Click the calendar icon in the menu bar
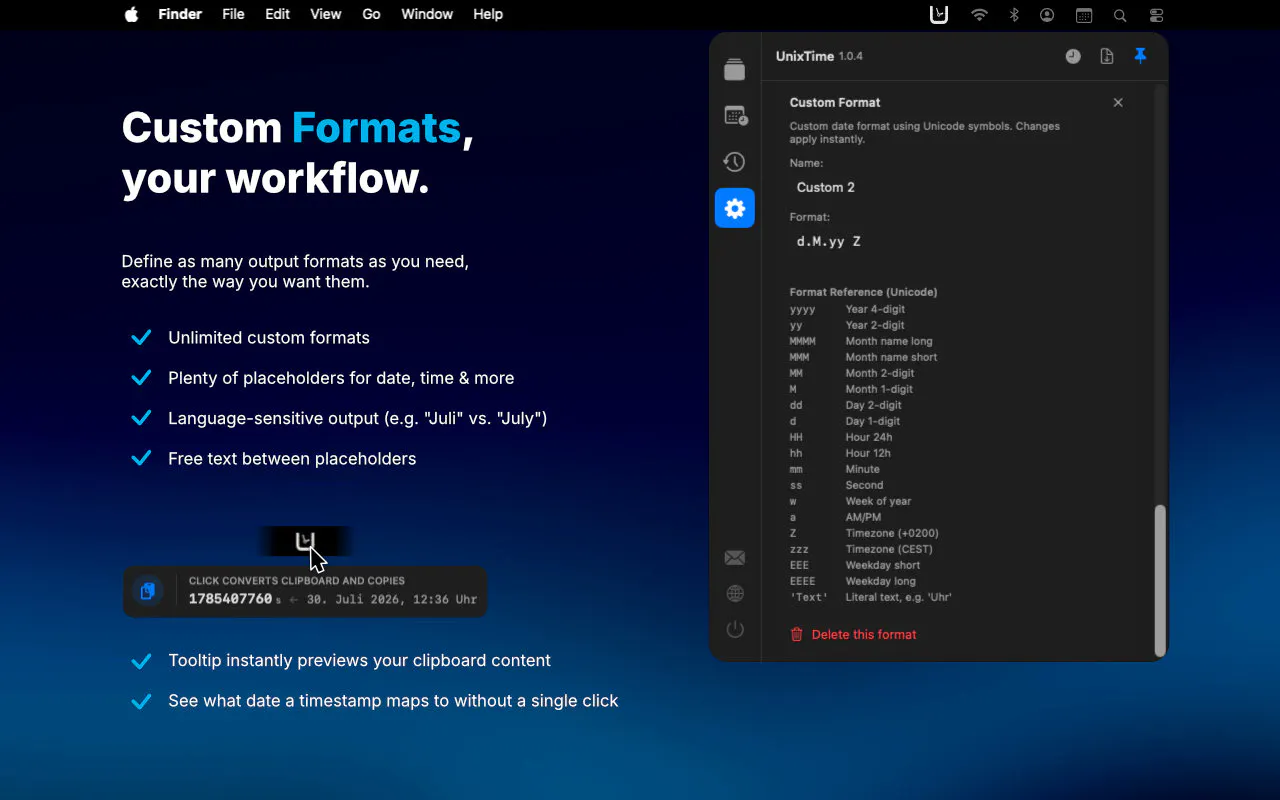1280x800 pixels. click(1084, 14)
